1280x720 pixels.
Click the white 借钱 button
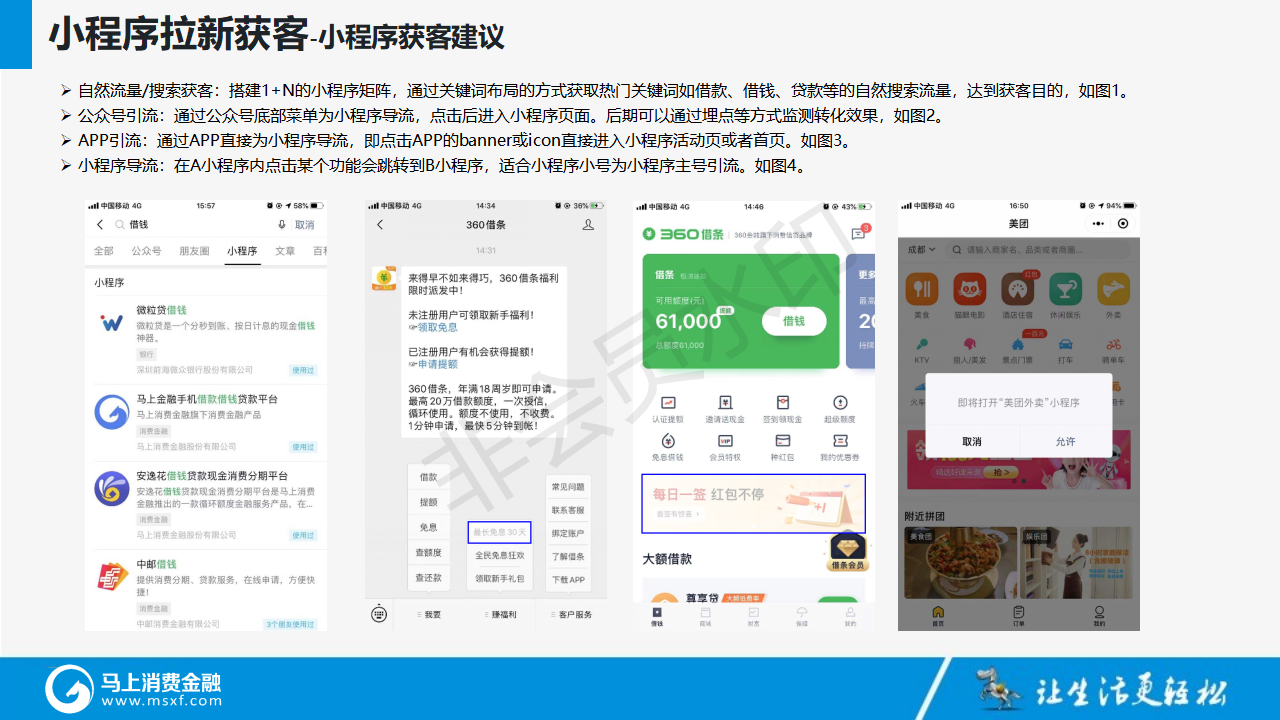click(794, 321)
